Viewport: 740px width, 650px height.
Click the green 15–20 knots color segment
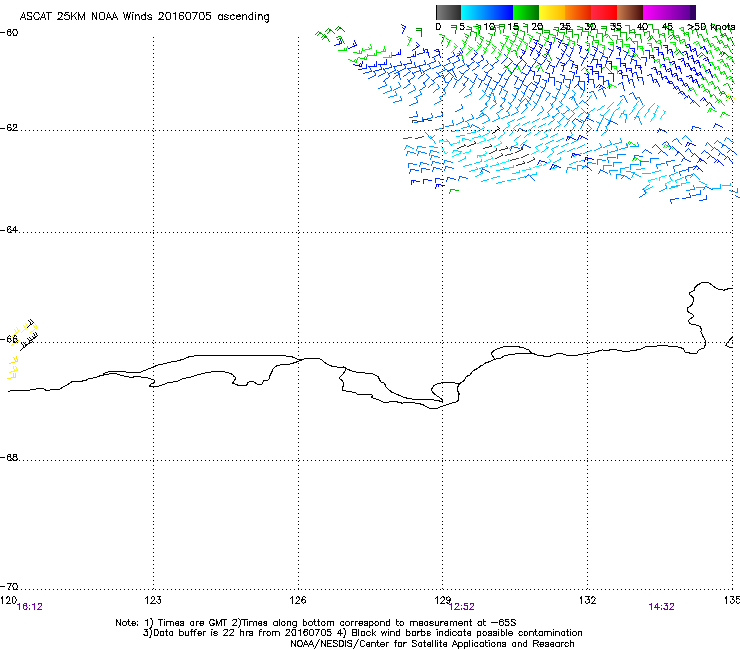526,12
